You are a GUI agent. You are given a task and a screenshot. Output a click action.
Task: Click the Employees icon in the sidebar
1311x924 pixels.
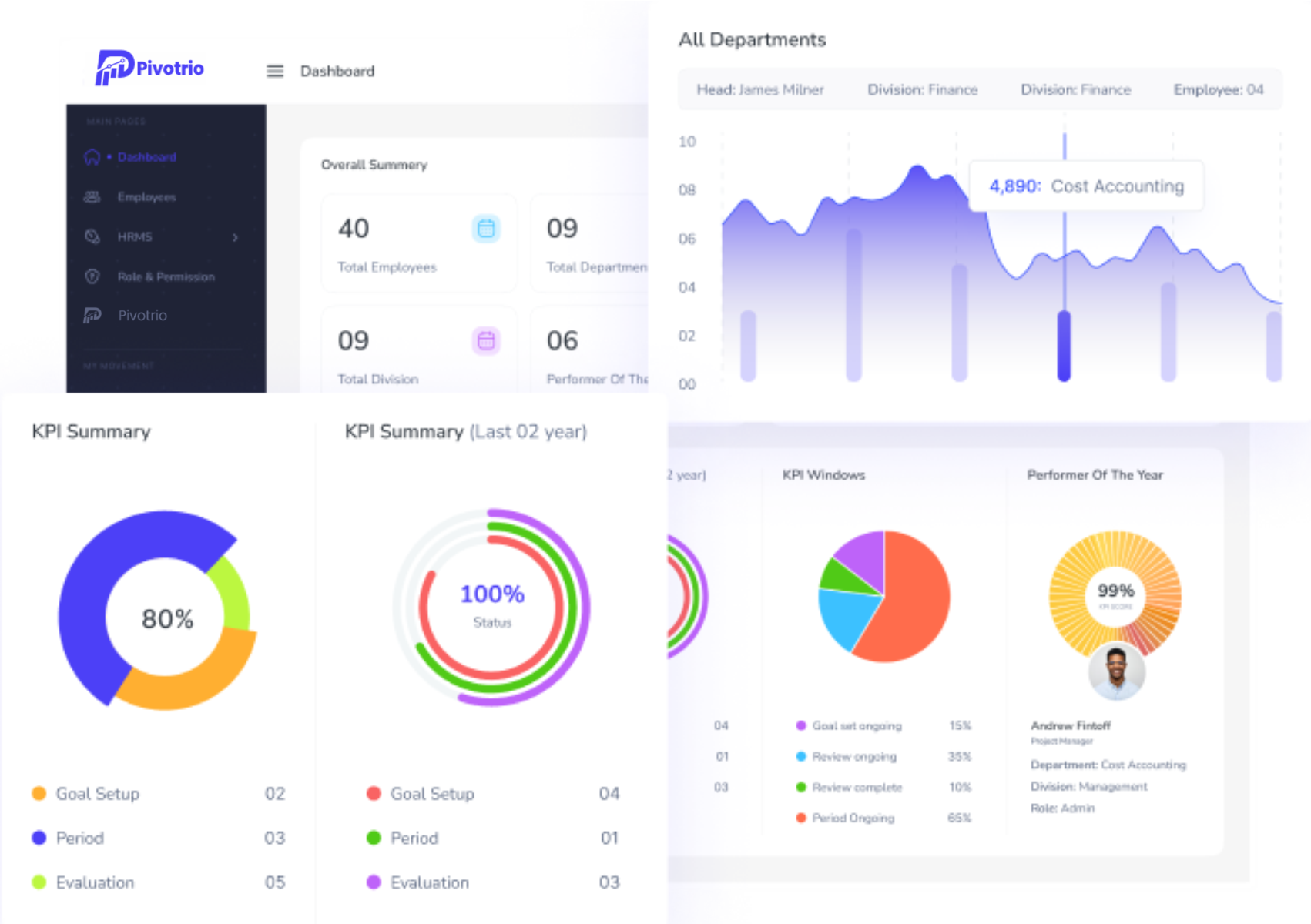(92, 196)
